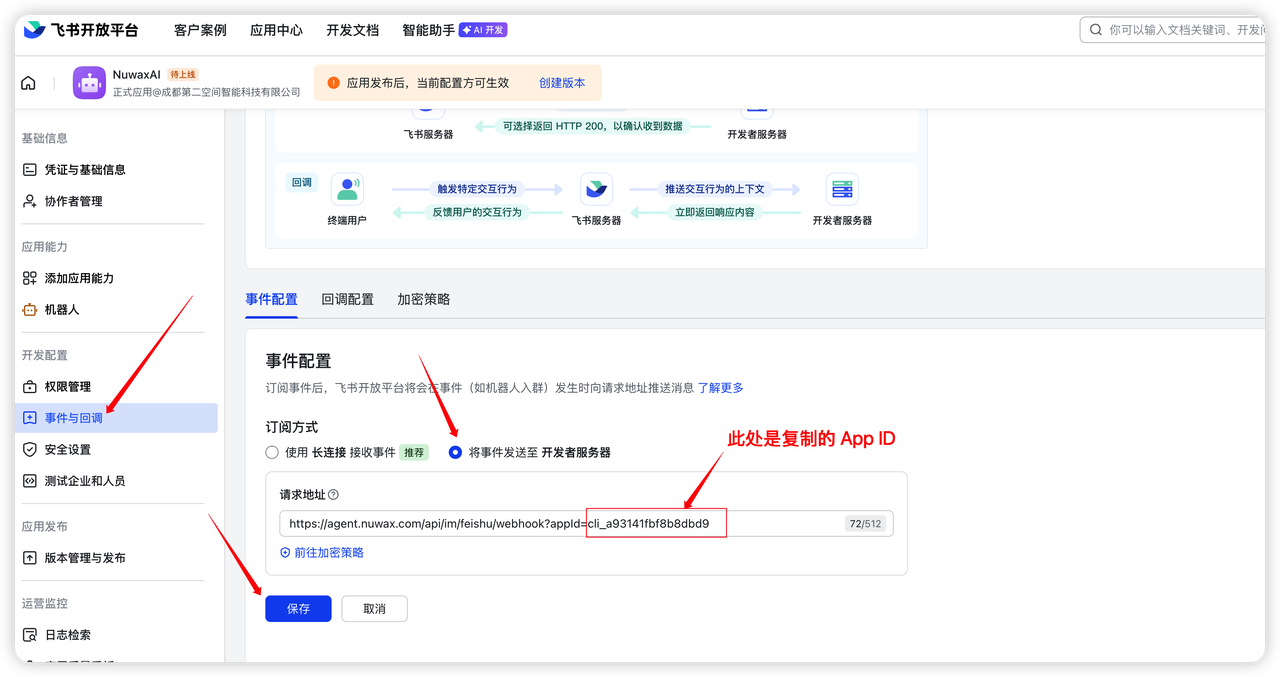
Task: Click the 了解更多 link
Action: coord(720,388)
